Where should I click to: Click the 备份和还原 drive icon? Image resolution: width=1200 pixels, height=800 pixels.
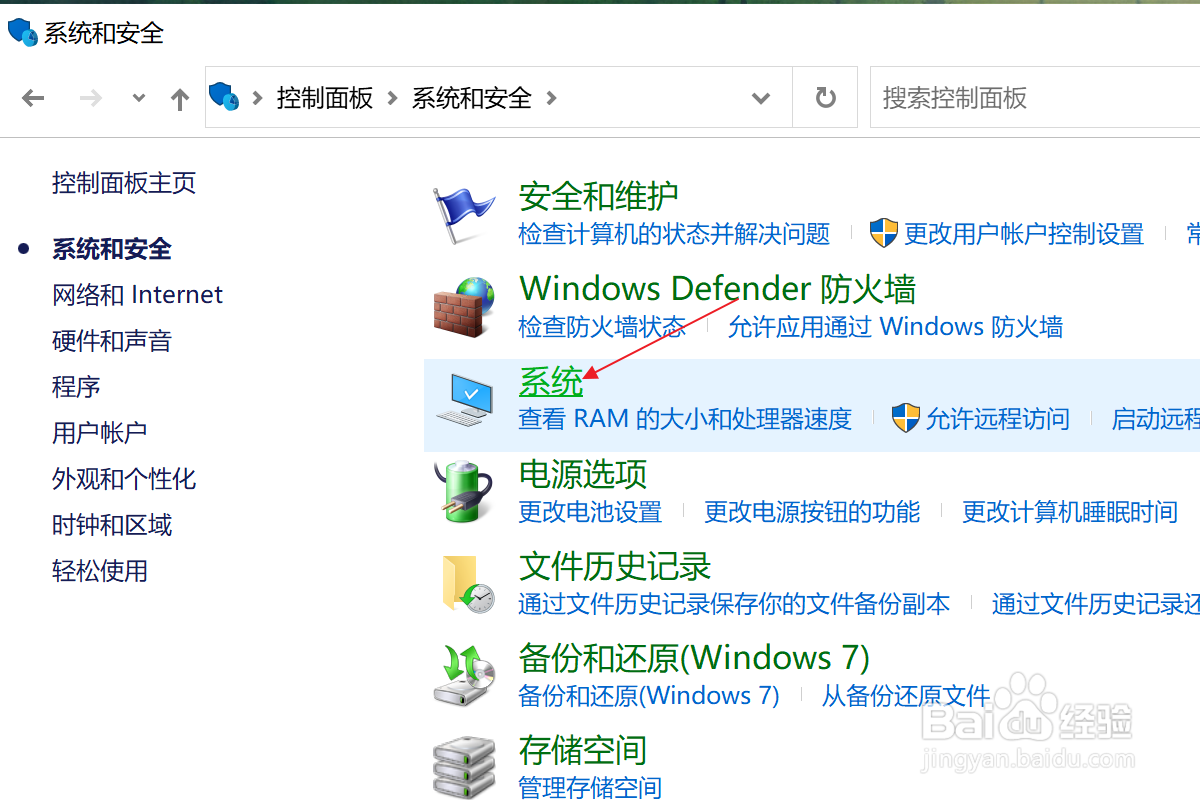[x=465, y=675]
